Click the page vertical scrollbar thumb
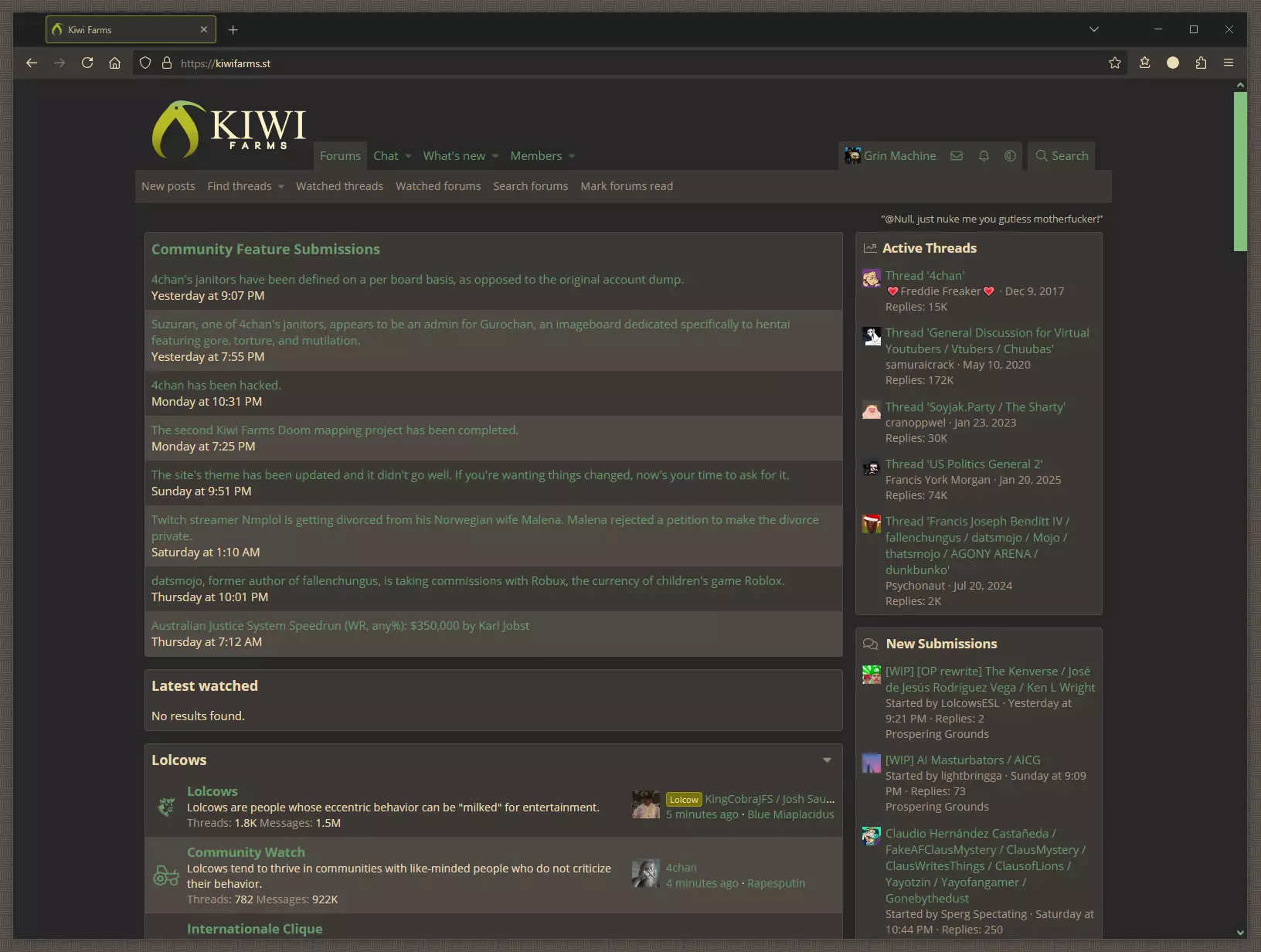Image resolution: width=1261 pixels, height=952 pixels. 1240,171
